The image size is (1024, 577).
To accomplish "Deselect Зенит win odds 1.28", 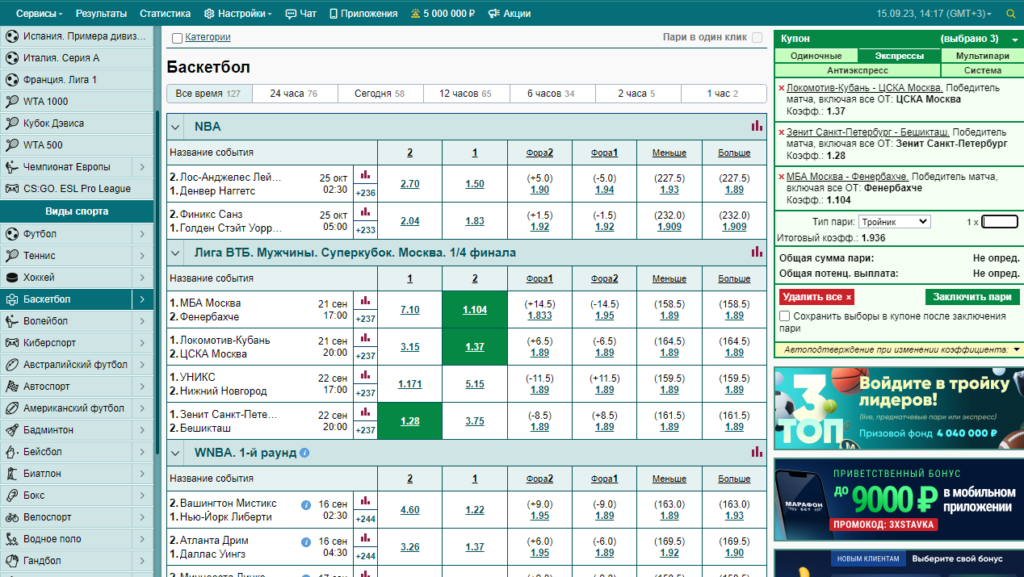I will pos(410,421).
